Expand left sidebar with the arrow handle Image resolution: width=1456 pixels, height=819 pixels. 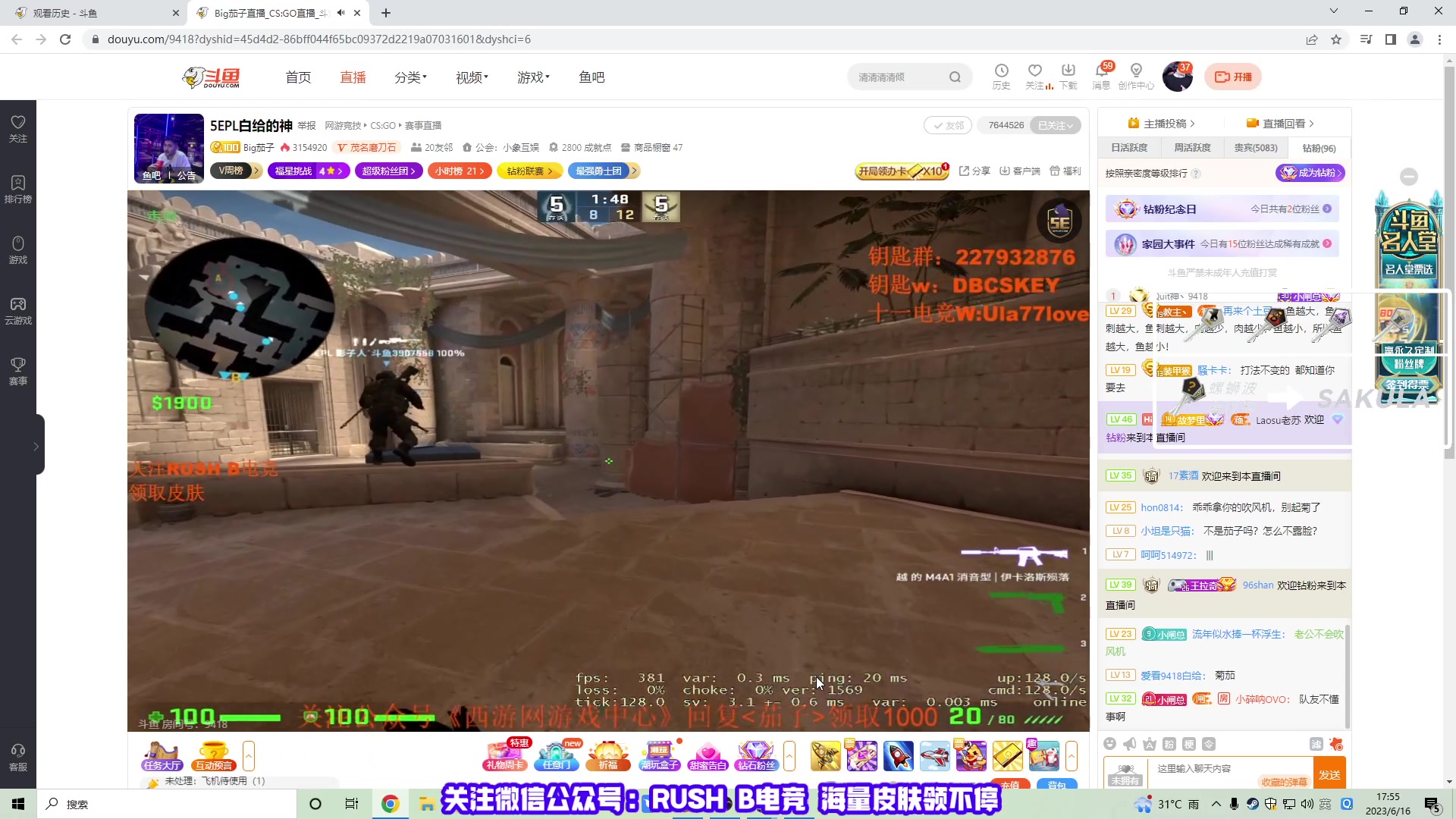[x=36, y=445]
